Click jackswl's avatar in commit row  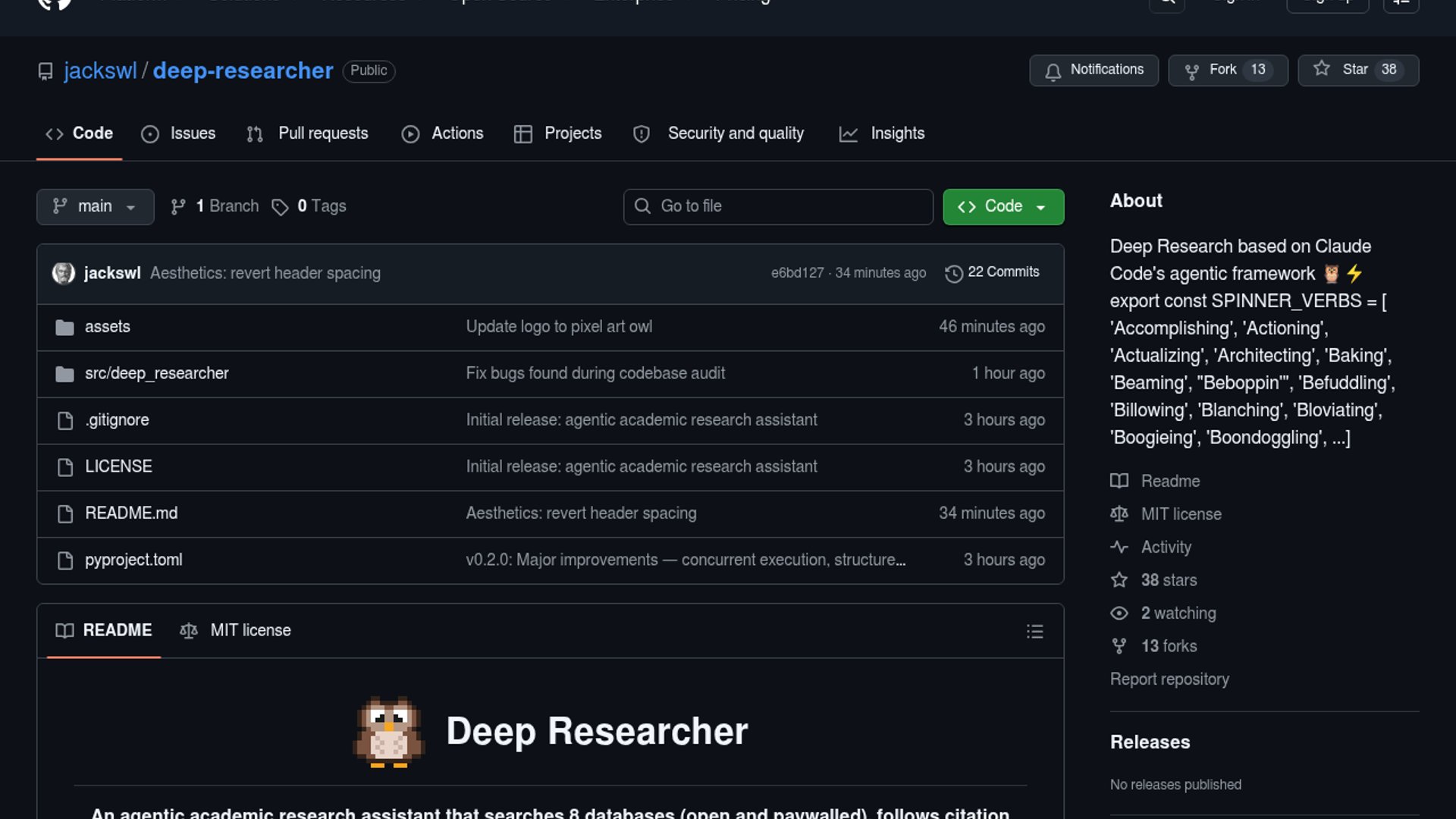63,273
